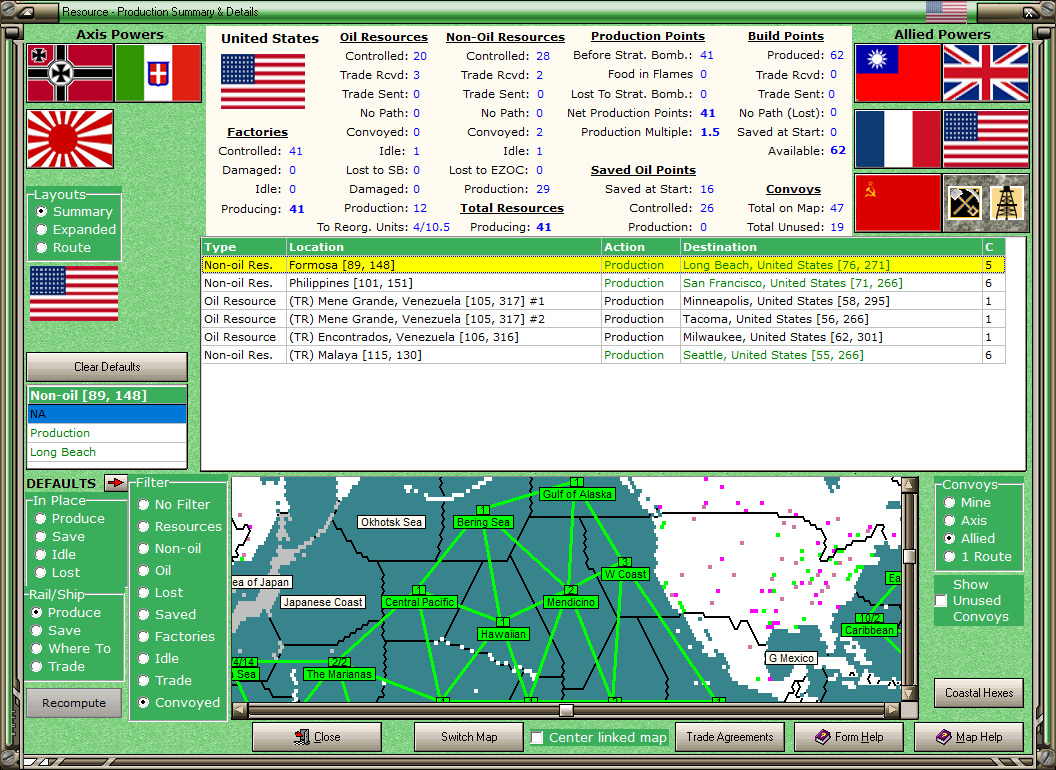Sort by the Destination column header
The height and width of the screenshot is (770, 1056).
click(831, 247)
